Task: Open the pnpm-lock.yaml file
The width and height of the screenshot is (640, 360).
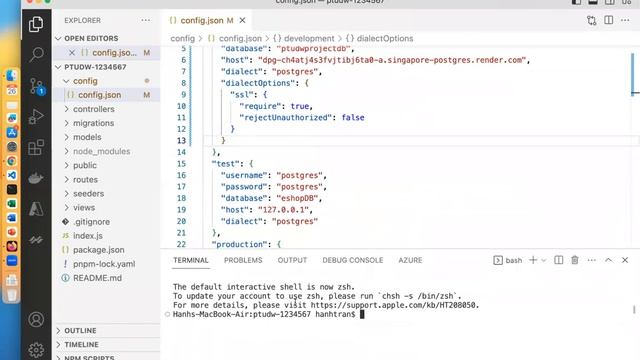Action: point(104,264)
